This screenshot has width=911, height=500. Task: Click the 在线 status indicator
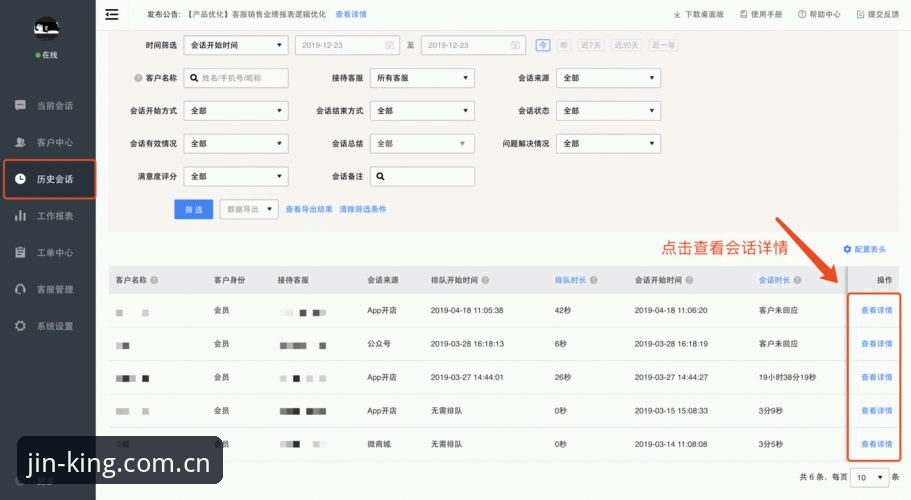point(46,55)
